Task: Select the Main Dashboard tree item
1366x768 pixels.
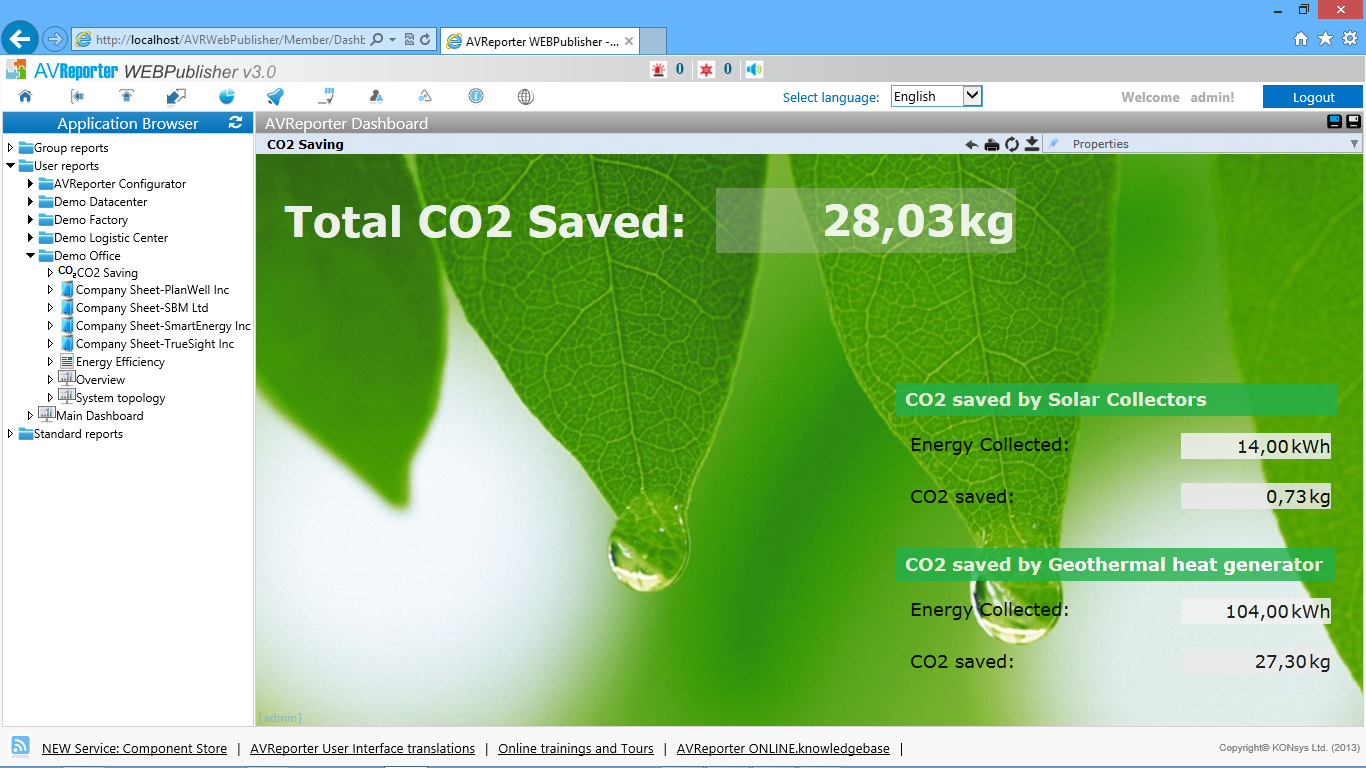Action: tap(99, 416)
